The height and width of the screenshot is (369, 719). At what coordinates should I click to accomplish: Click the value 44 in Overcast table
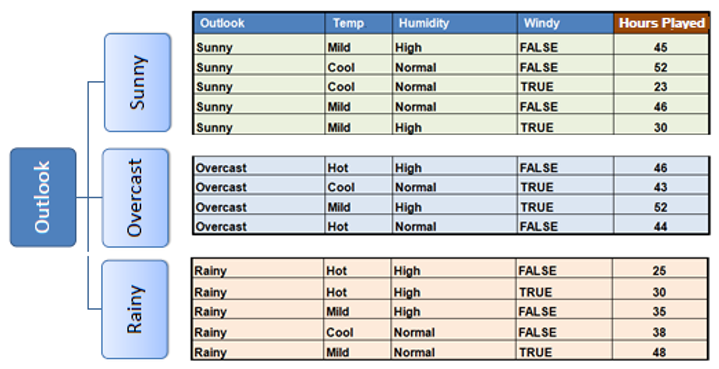tap(661, 226)
